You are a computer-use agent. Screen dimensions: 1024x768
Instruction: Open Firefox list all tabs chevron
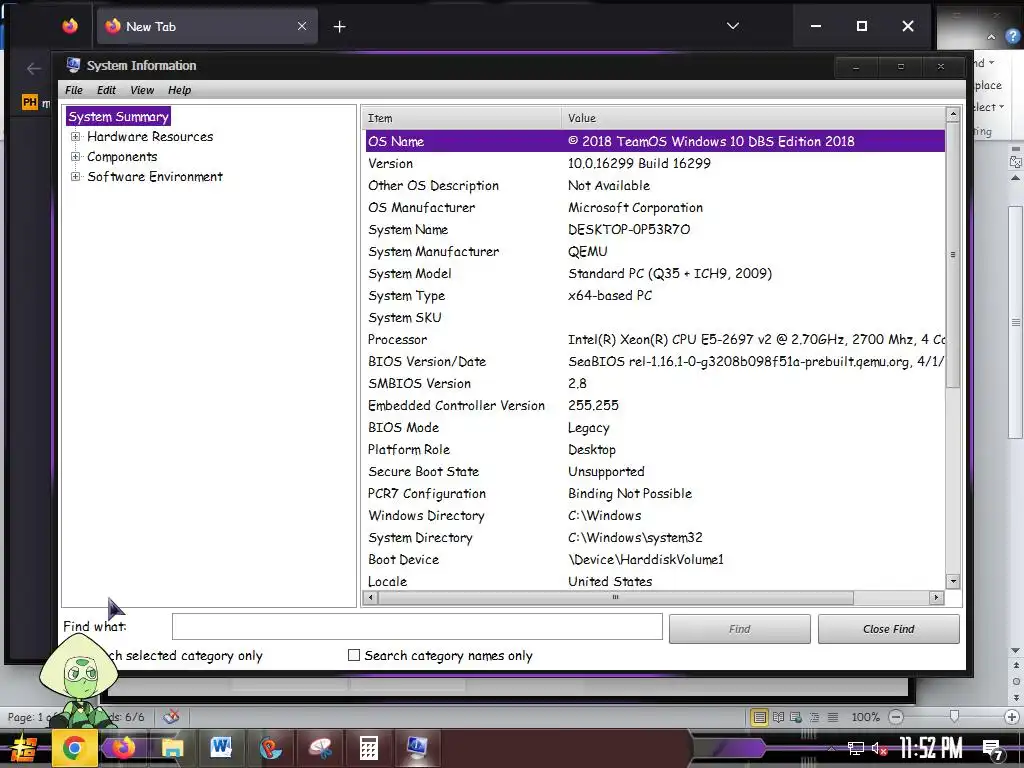[x=733, y=26]
